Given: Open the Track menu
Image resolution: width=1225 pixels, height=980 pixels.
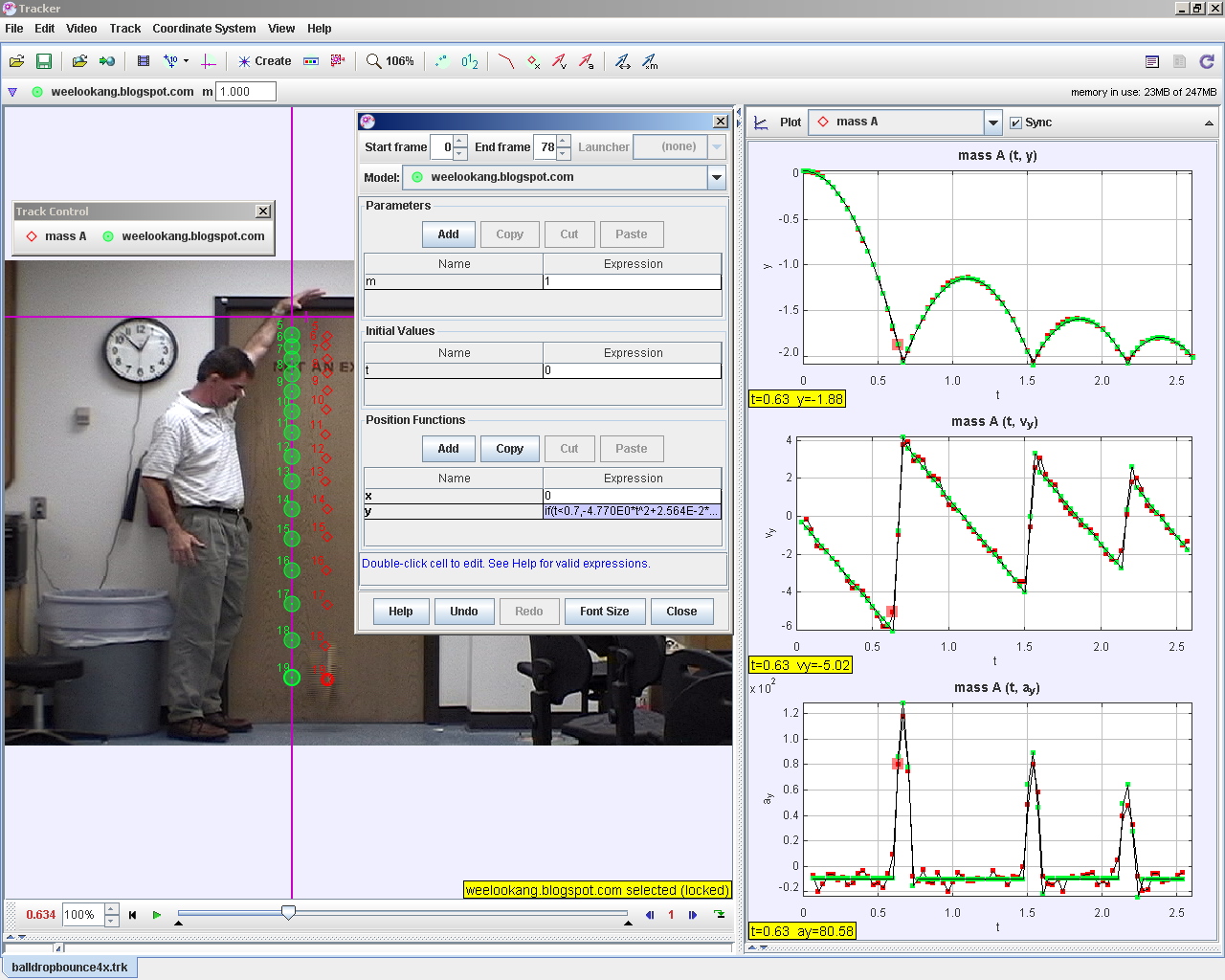Looking at the screenshot, I should click(x=124, y=29).
